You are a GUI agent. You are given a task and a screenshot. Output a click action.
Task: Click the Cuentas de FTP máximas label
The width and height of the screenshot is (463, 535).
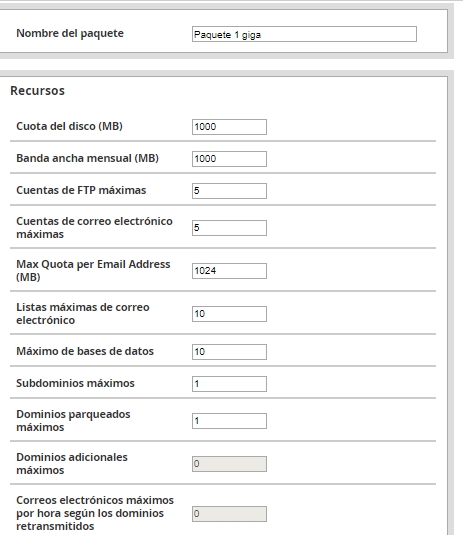81,190
